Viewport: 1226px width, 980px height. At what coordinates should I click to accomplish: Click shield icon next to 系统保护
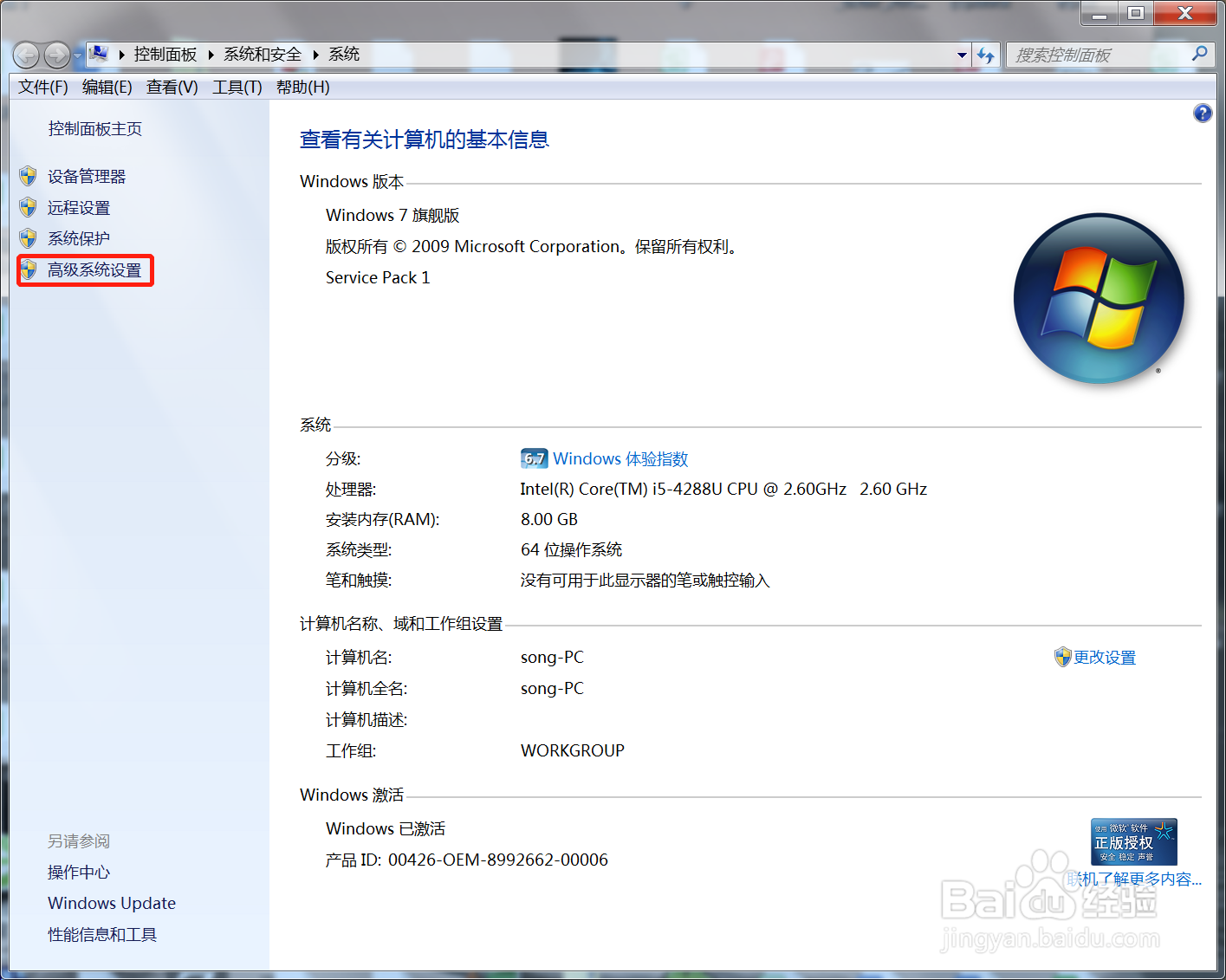tap(29, 237)
